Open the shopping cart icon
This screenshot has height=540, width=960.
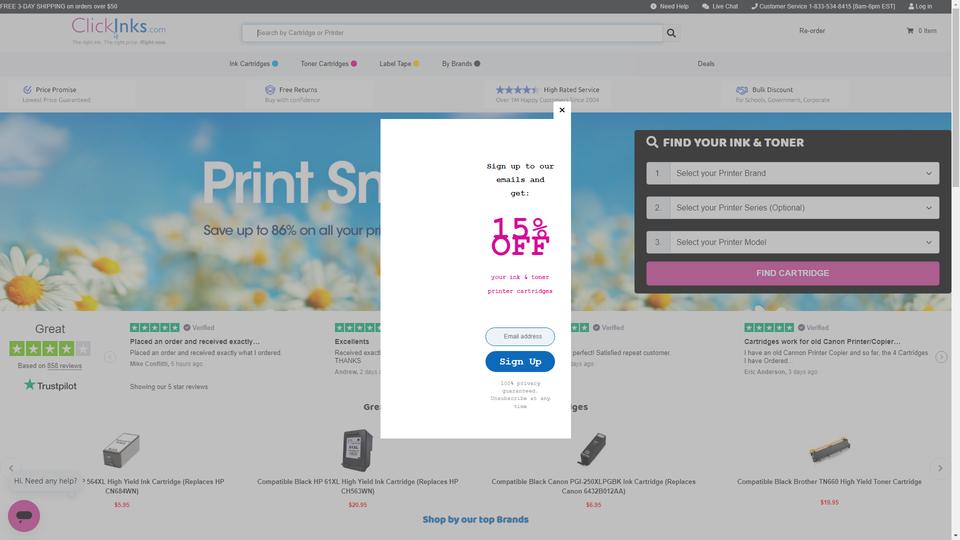tap(910, 31)
